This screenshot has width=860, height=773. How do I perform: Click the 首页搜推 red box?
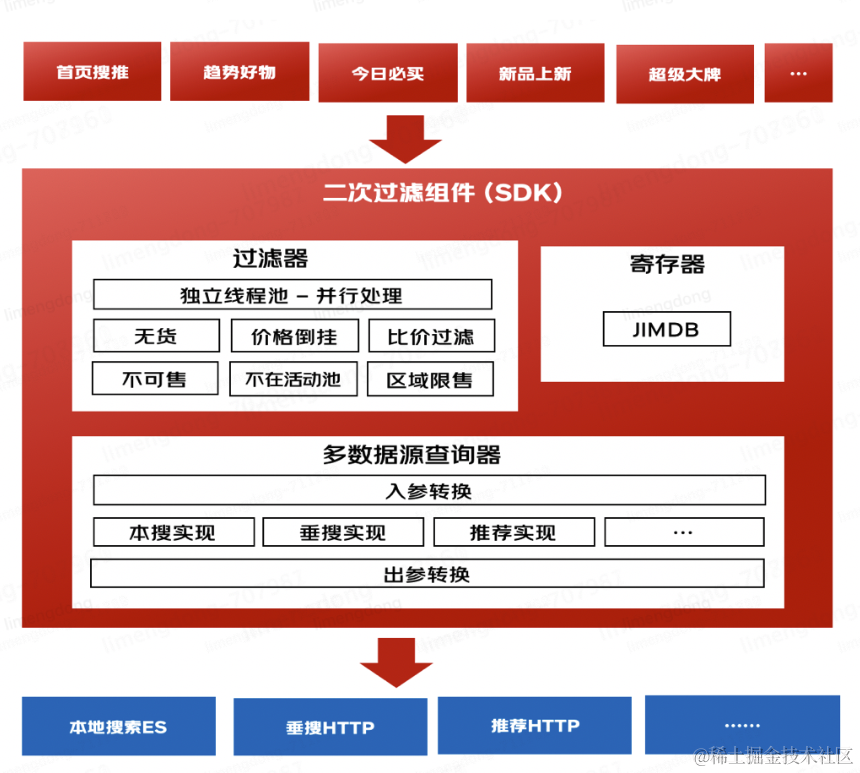pyautogui.click(x=92, y=71)
